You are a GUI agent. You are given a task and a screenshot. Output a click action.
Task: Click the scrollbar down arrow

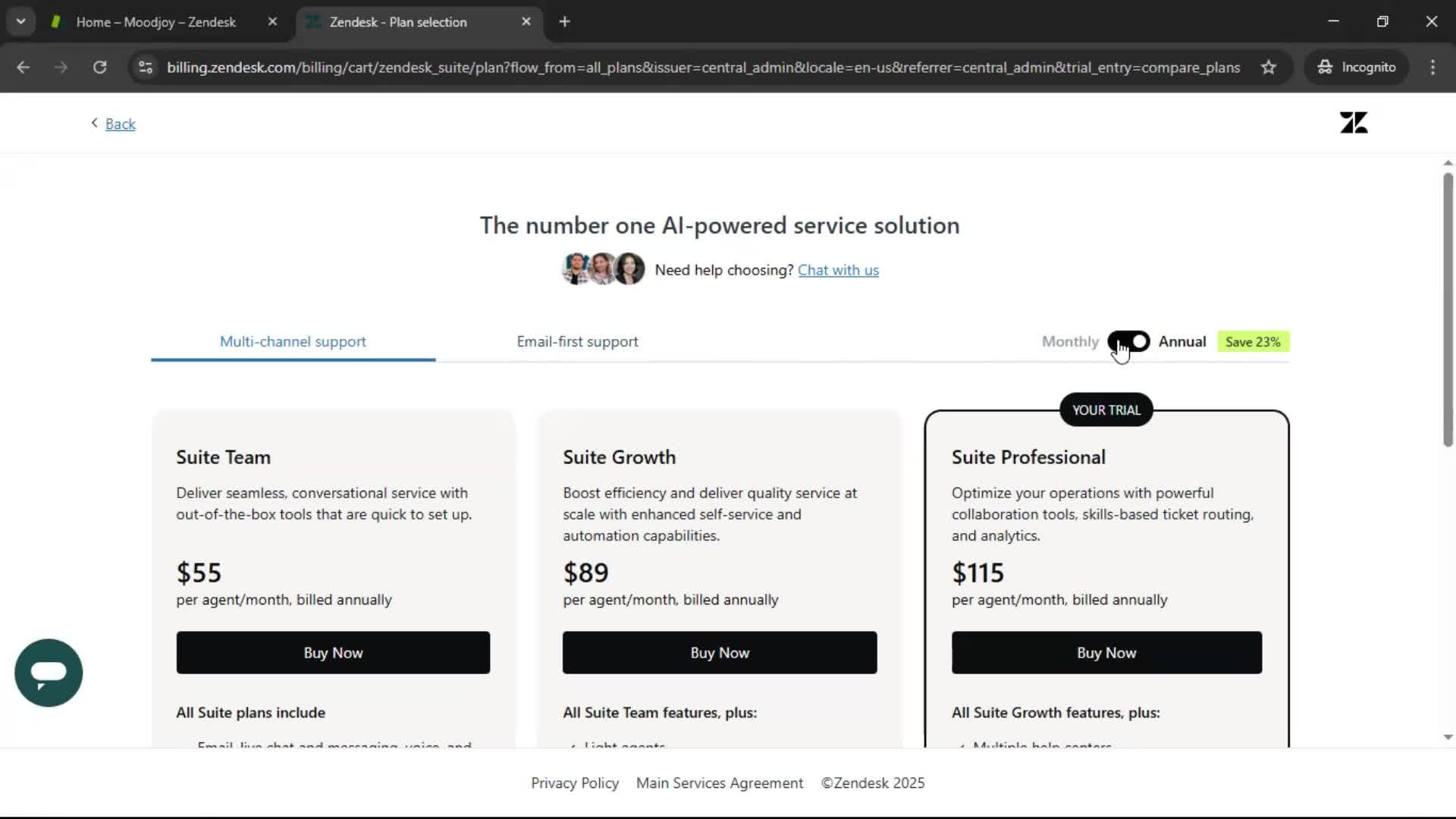point(1448,737)
